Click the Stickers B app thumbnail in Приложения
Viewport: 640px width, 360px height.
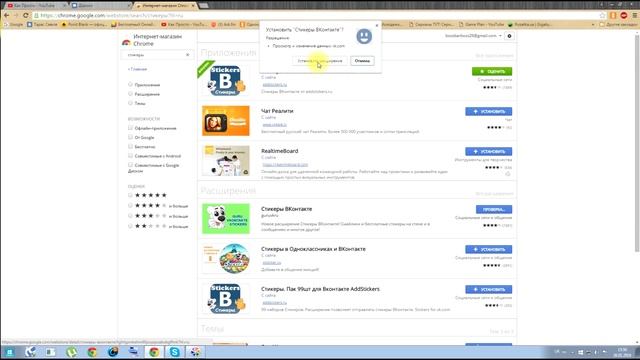(x=226, y=81)
